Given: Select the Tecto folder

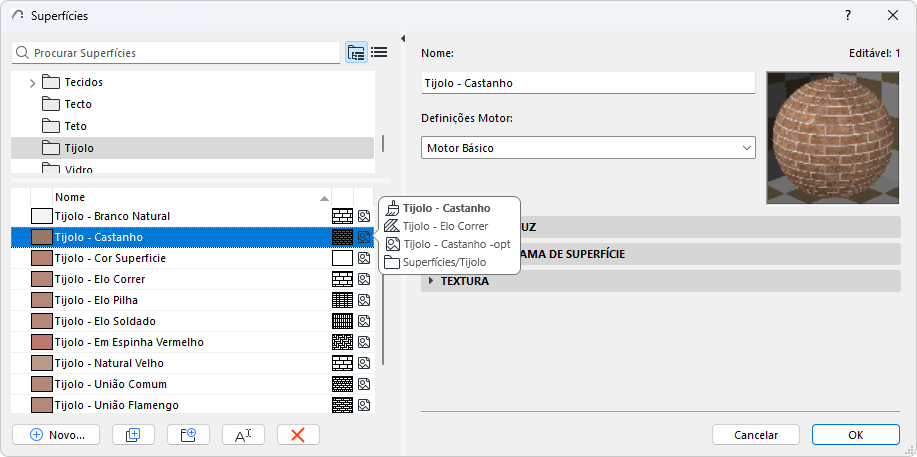Looking at the screenshot, I should click(78, 104).
